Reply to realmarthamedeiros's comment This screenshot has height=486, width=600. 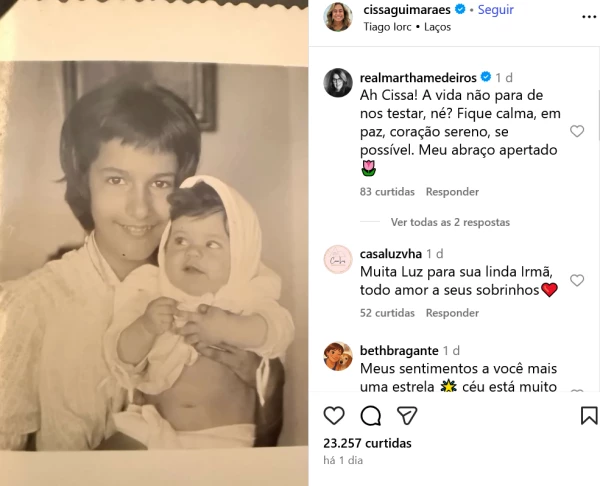coord(452,192)
